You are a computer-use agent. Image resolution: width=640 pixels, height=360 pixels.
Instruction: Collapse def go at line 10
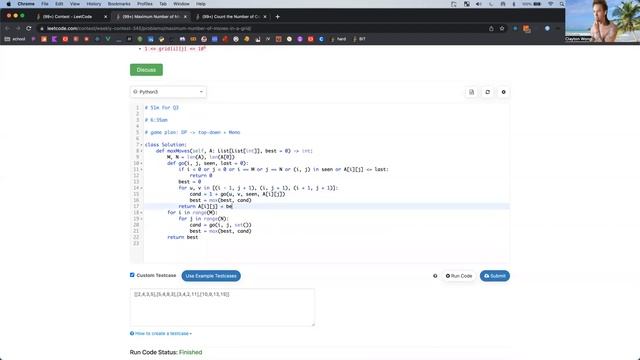pos(142,163)
